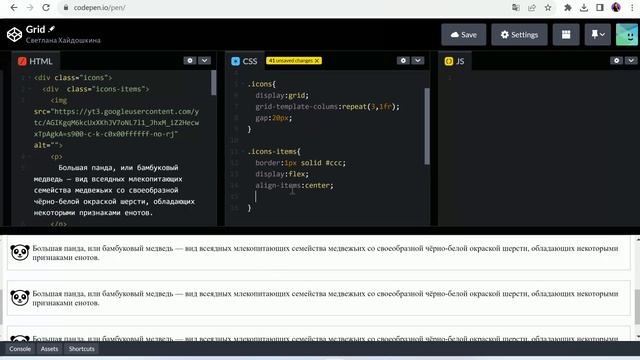This screenshot has width=640, height=360.
Task: Click the .icons-items selector line in CSS
Action: coord(274,151)
